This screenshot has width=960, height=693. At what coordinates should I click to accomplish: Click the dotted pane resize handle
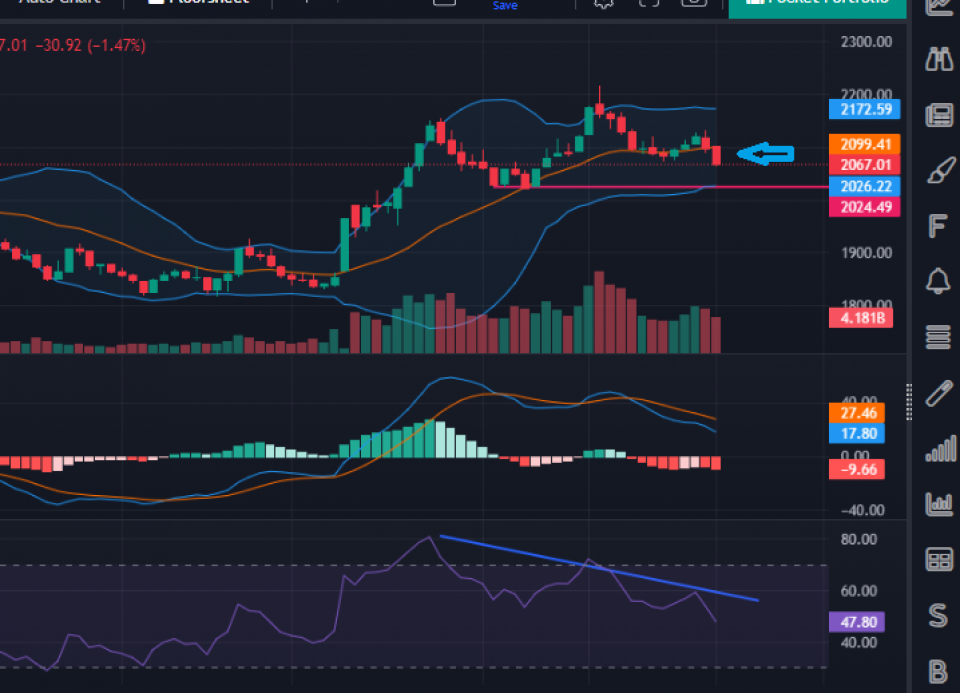(909, 392)
